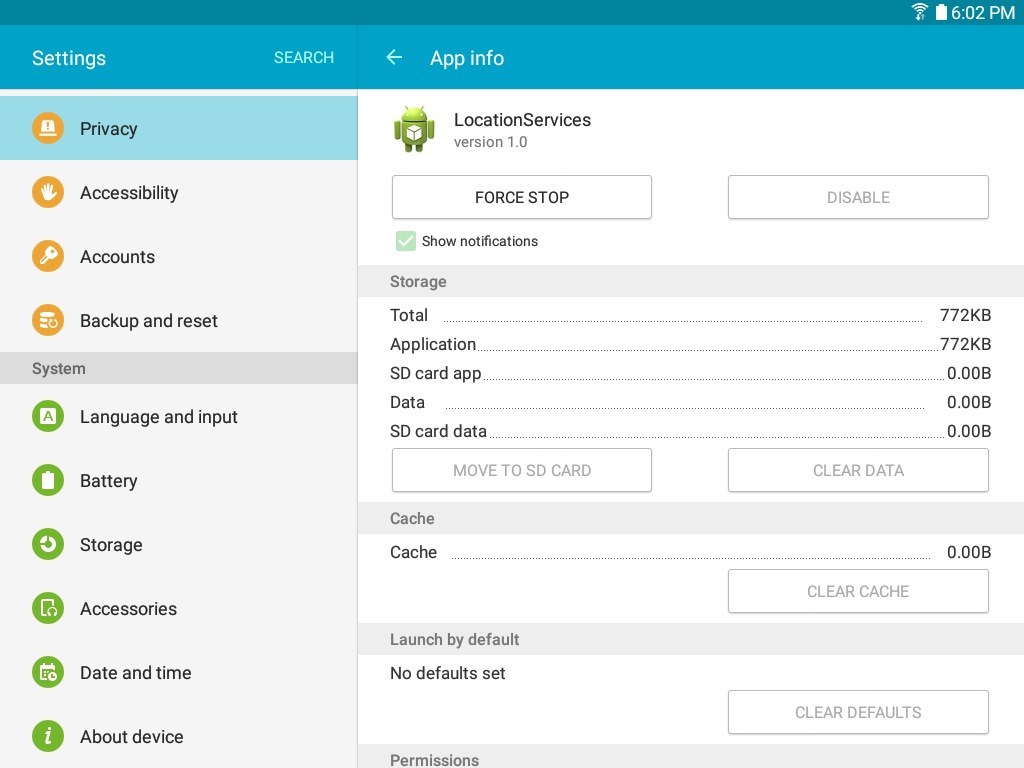Image resolution: width=1024 pixels, height=768 pixels.
Task: Select the Battery icon
Action: click(48, 480)
